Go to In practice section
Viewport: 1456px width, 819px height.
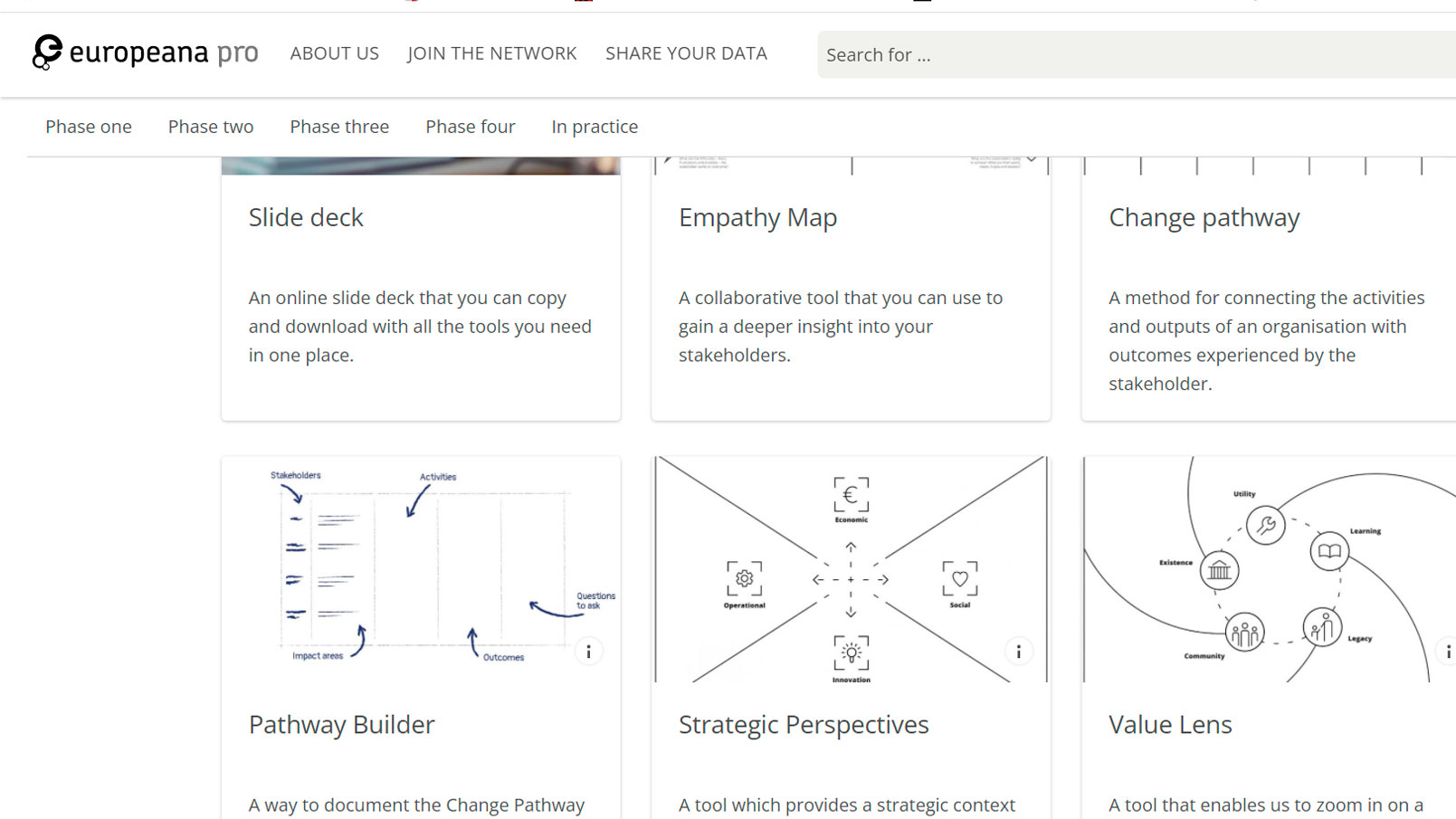click(595, 127)
